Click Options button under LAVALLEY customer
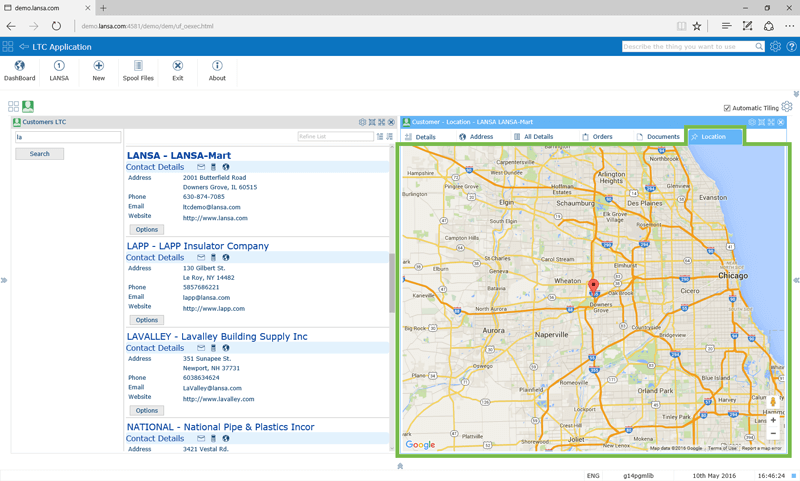The image size is (800, 481). [146, 410]
